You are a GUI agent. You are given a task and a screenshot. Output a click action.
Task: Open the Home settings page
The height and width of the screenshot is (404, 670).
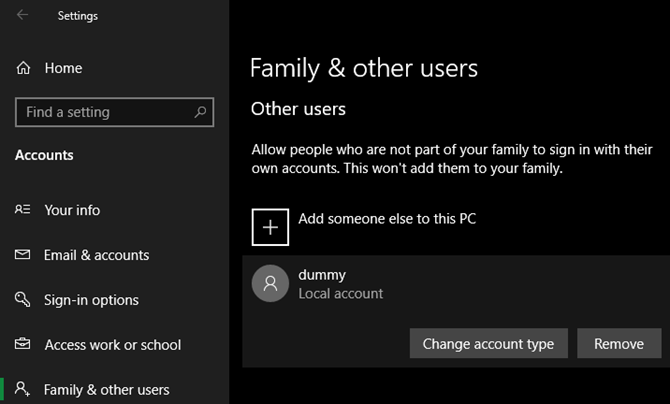tap(63, 68)
